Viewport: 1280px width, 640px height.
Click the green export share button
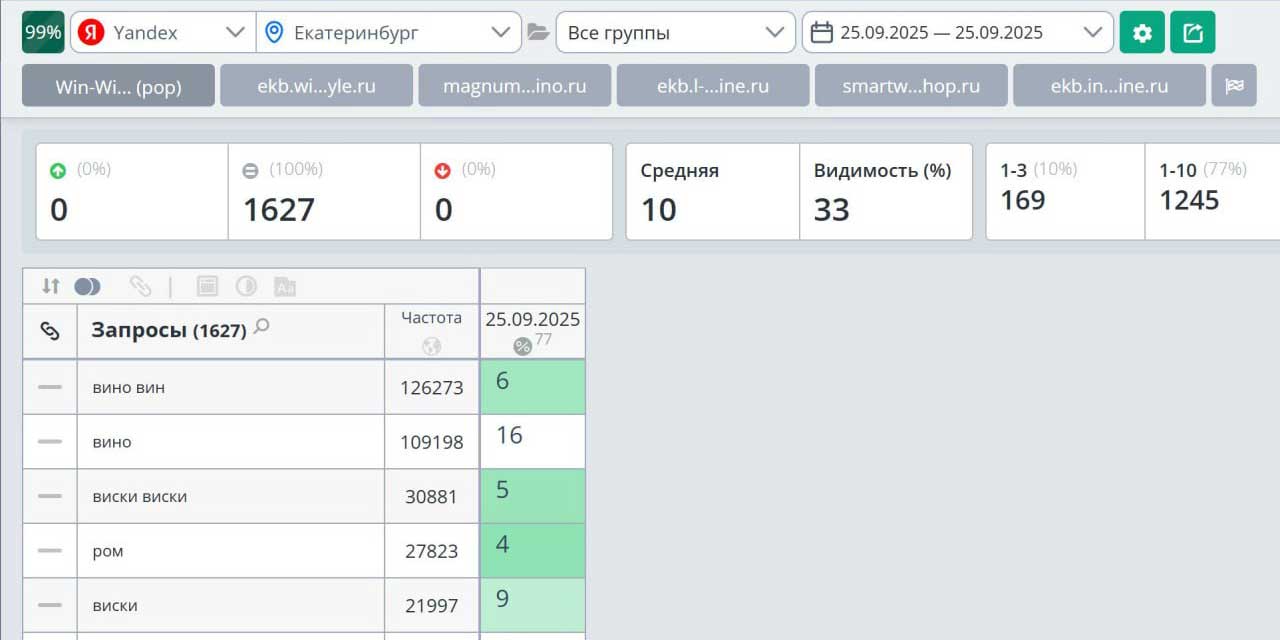click(x=1192, y=33)
